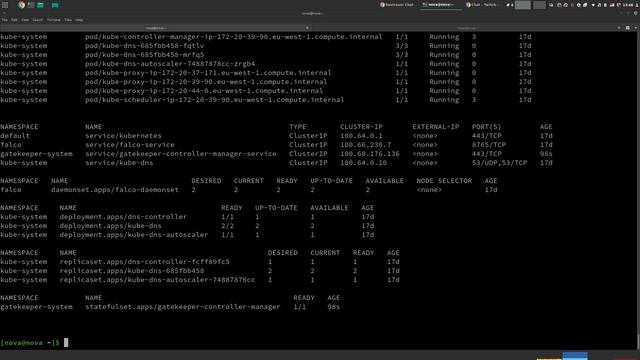Open the Edit menu
This screenshot has height=360, width=640.
pyautogui.click(x=14, y=20)
